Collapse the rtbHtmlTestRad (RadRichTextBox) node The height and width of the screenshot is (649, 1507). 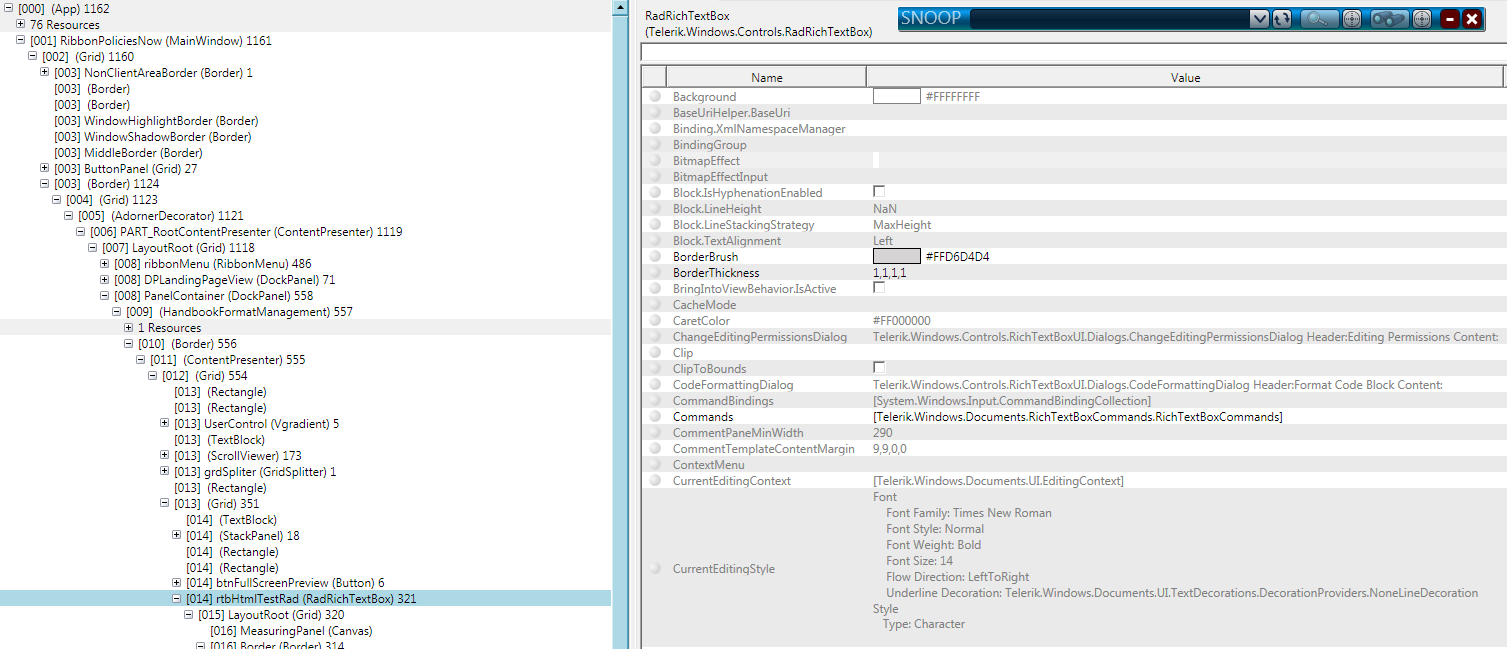pyautogui.click(x=177, y=599)
